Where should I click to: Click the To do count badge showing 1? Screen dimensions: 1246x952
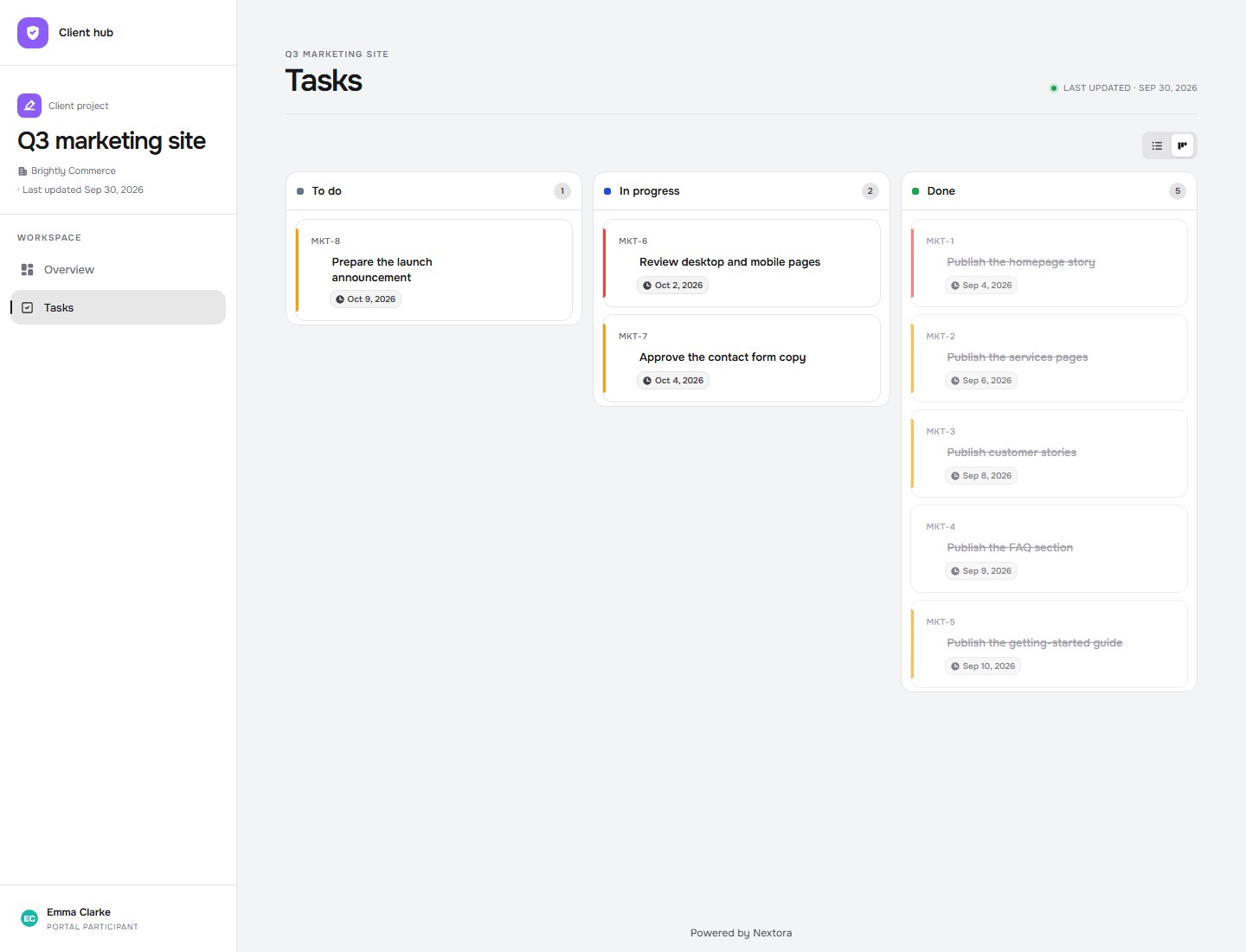562,191
